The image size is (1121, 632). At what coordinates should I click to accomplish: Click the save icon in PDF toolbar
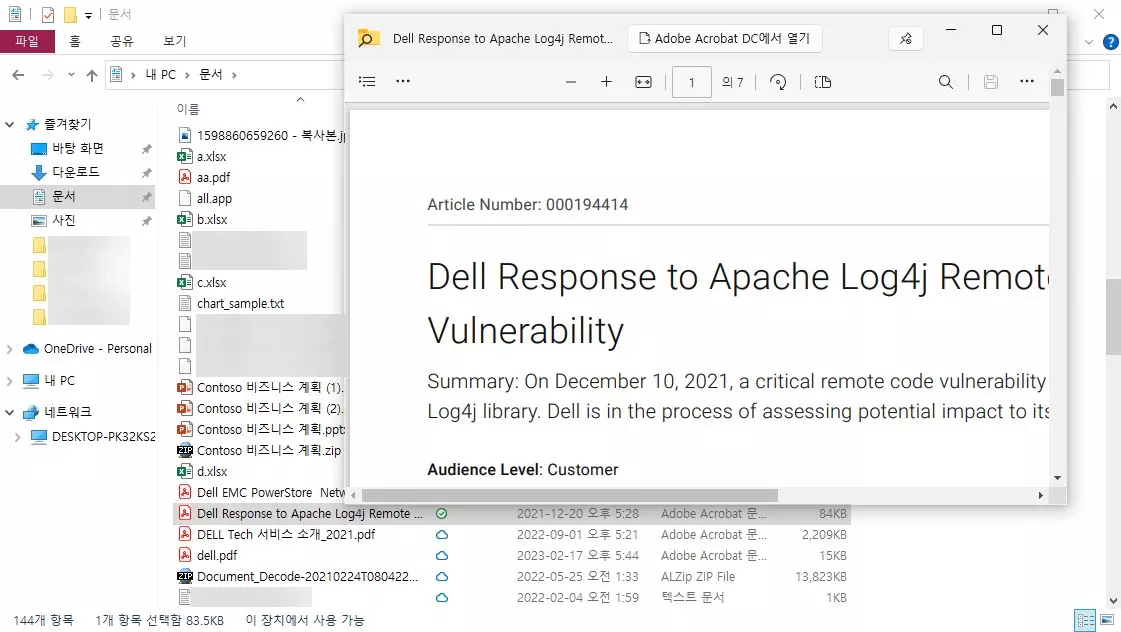tap(991, 82)
